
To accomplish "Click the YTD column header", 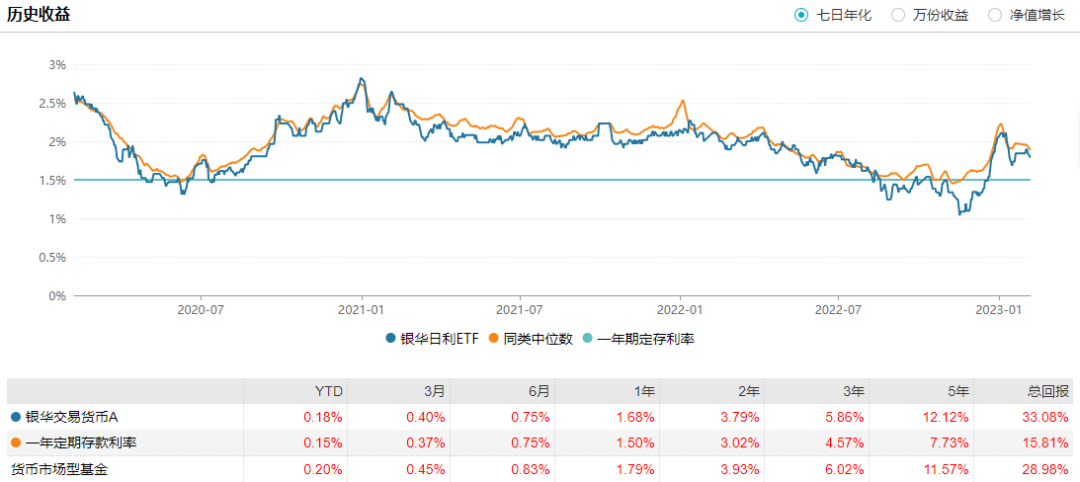I will [x=329, y=391].
